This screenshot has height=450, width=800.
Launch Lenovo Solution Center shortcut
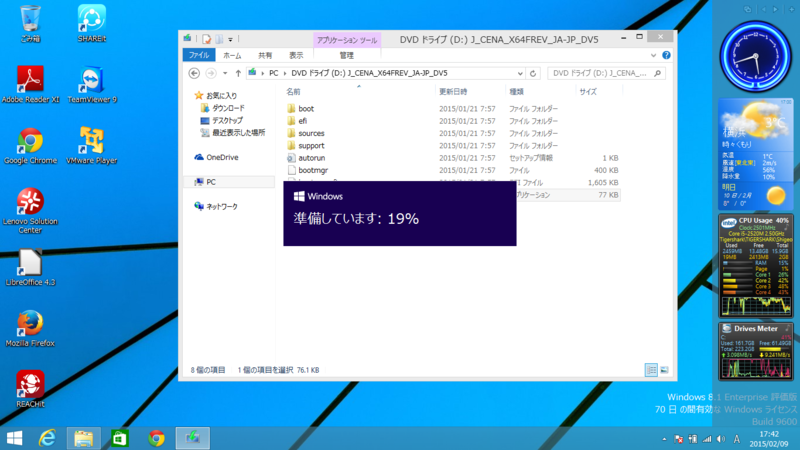coord(30,211)
